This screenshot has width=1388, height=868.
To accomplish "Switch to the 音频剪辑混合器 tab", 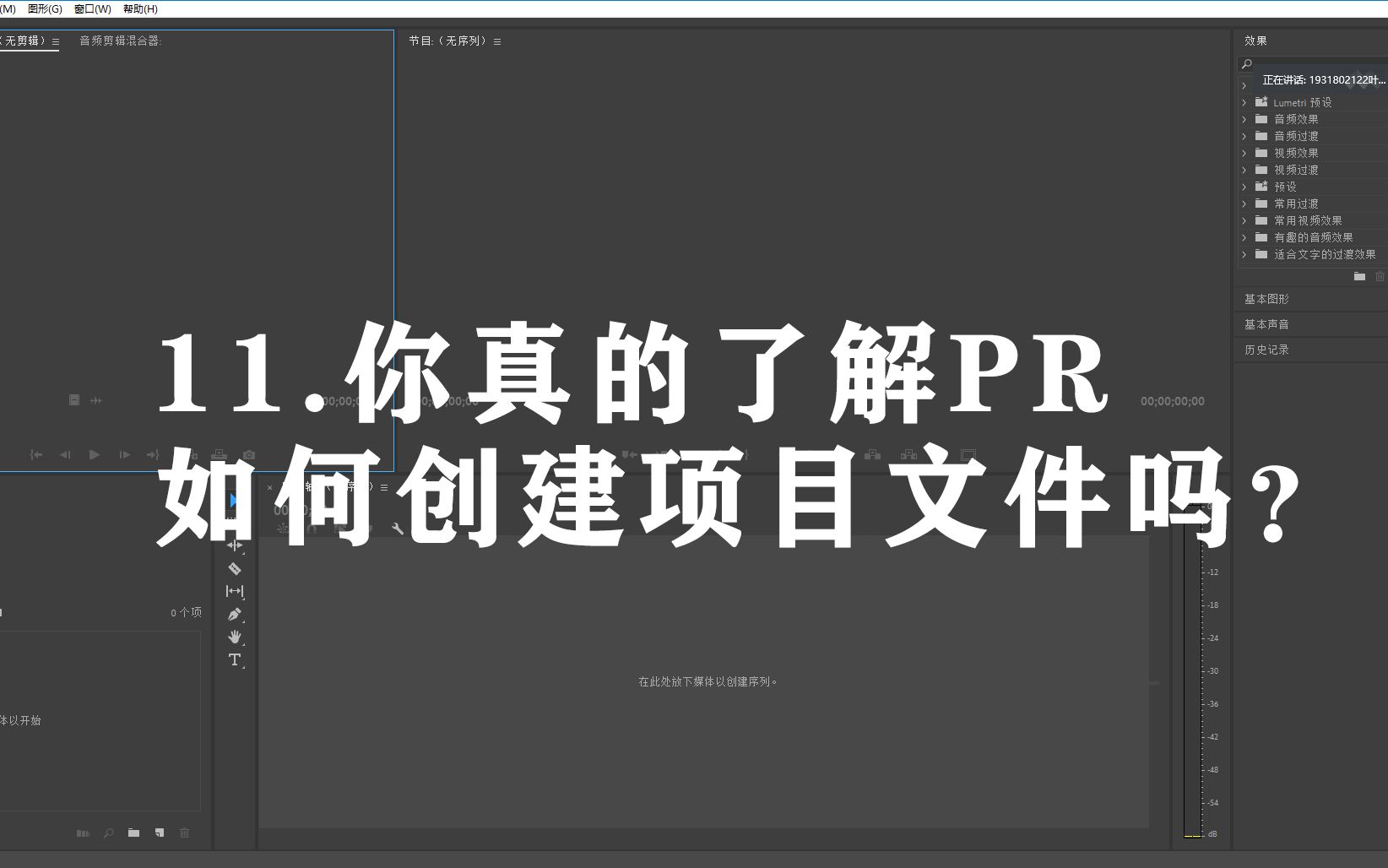I will pyautogui.click(x=122, y=40).
